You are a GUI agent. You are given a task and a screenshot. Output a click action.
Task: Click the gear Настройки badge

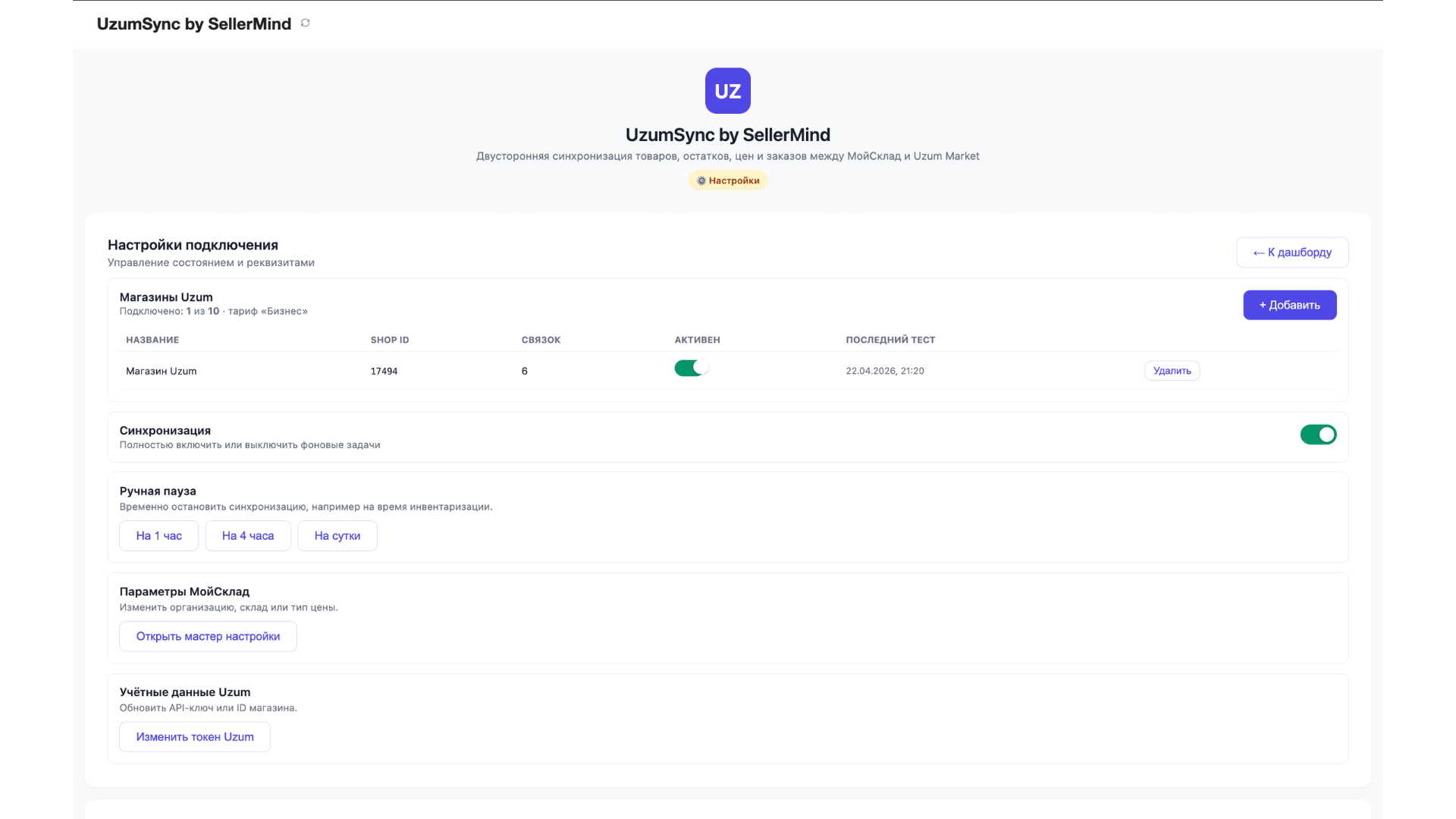(728, 180)
